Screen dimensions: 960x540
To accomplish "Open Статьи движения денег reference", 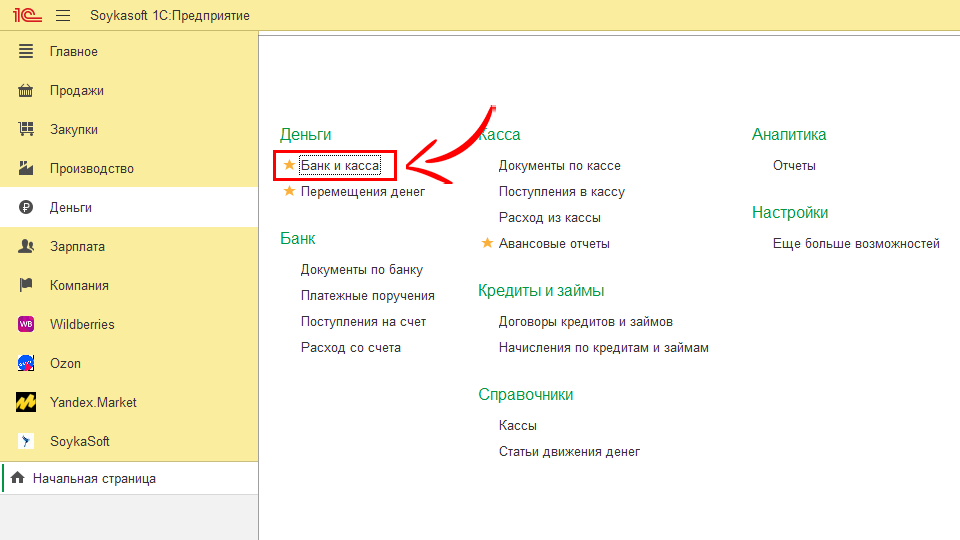I will [x=569, y=452].
